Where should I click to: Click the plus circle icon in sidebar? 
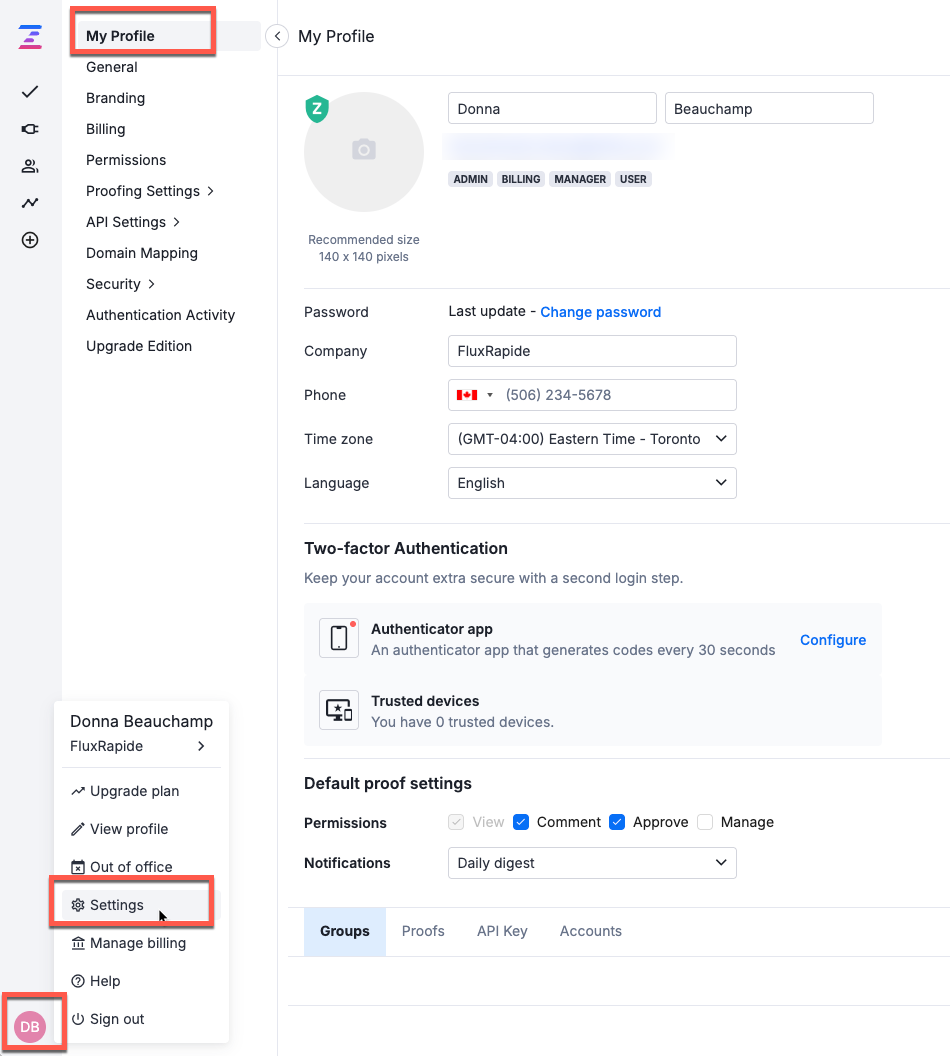coord(30,240)
